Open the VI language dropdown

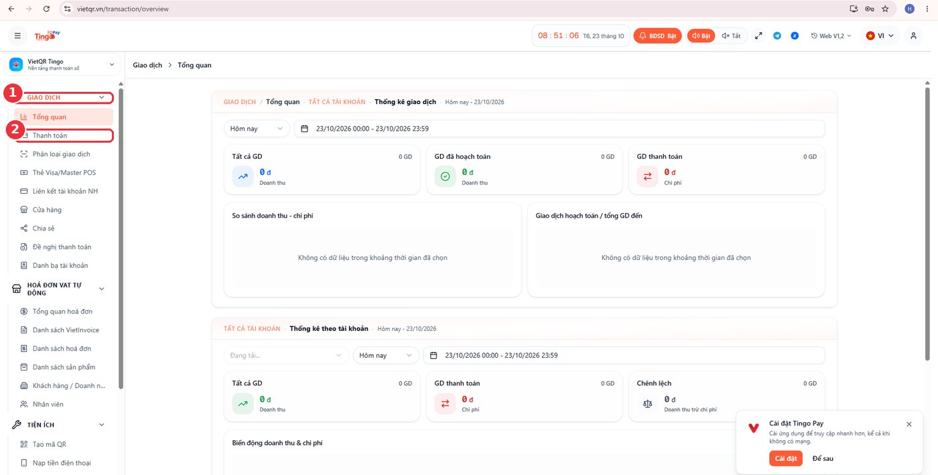coord(880,36)
